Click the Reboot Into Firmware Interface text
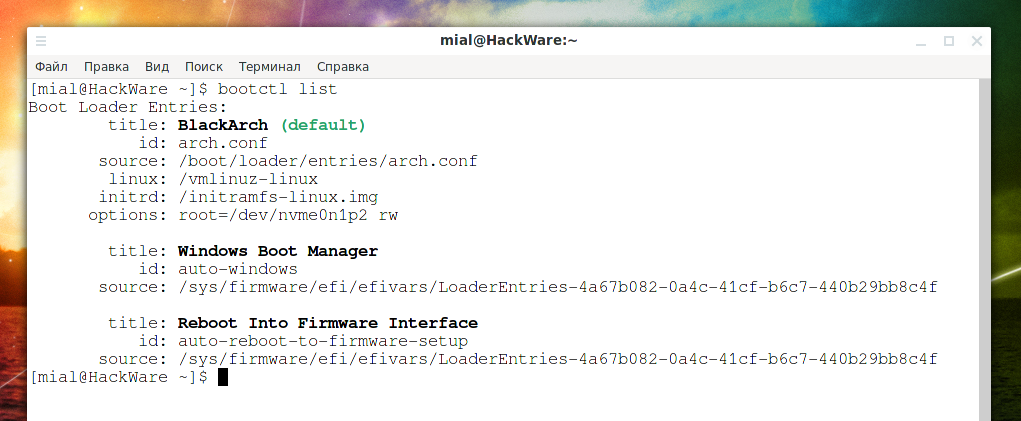Screen dimensions: 1021x421 click(328, 323)
